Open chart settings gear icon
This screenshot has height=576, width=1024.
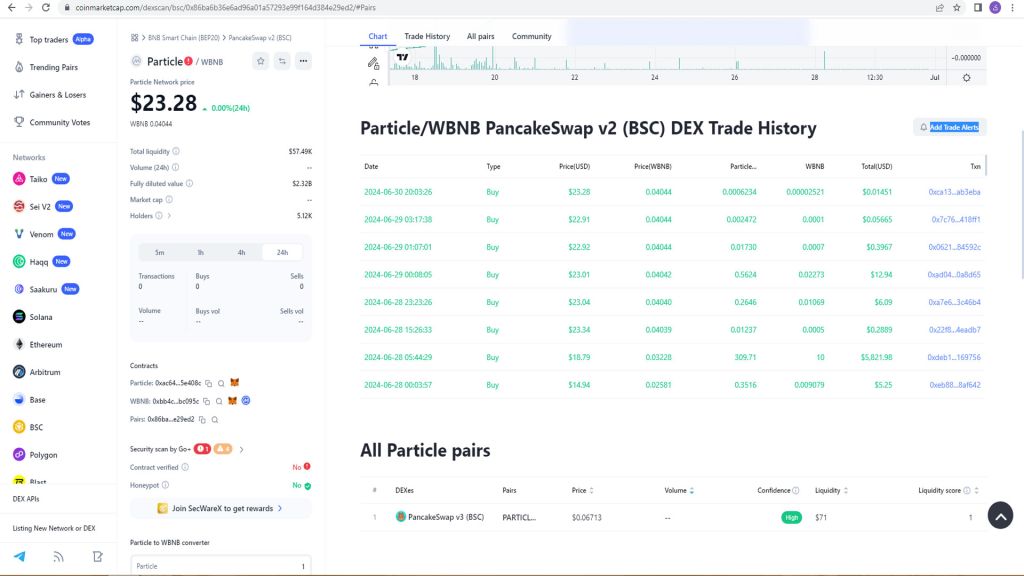click(x=966, y=77)
